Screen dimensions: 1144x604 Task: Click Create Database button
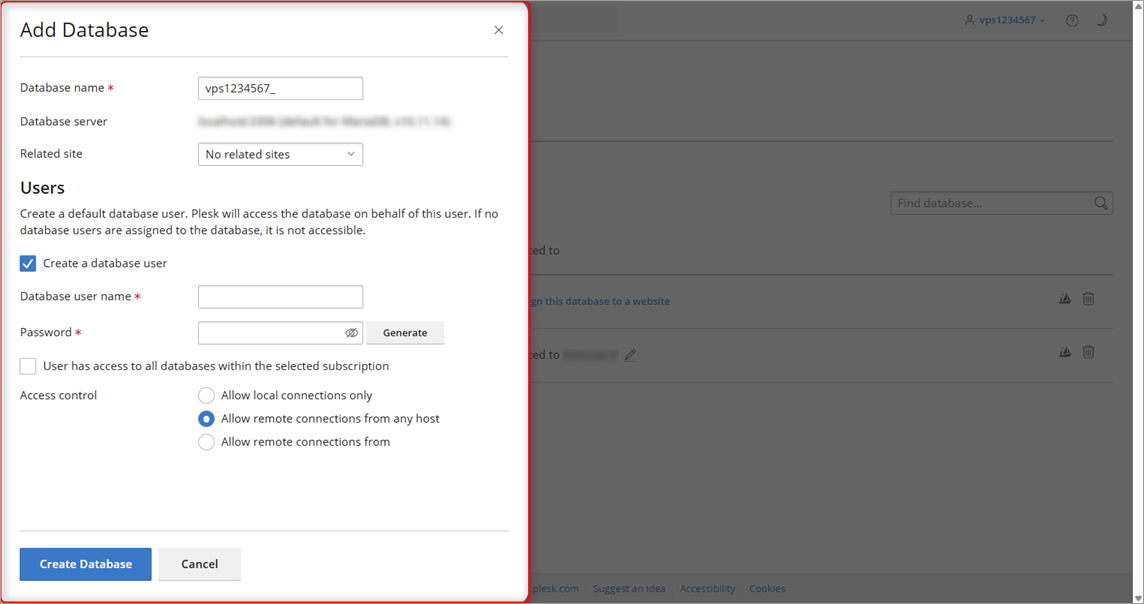[85, 564]
